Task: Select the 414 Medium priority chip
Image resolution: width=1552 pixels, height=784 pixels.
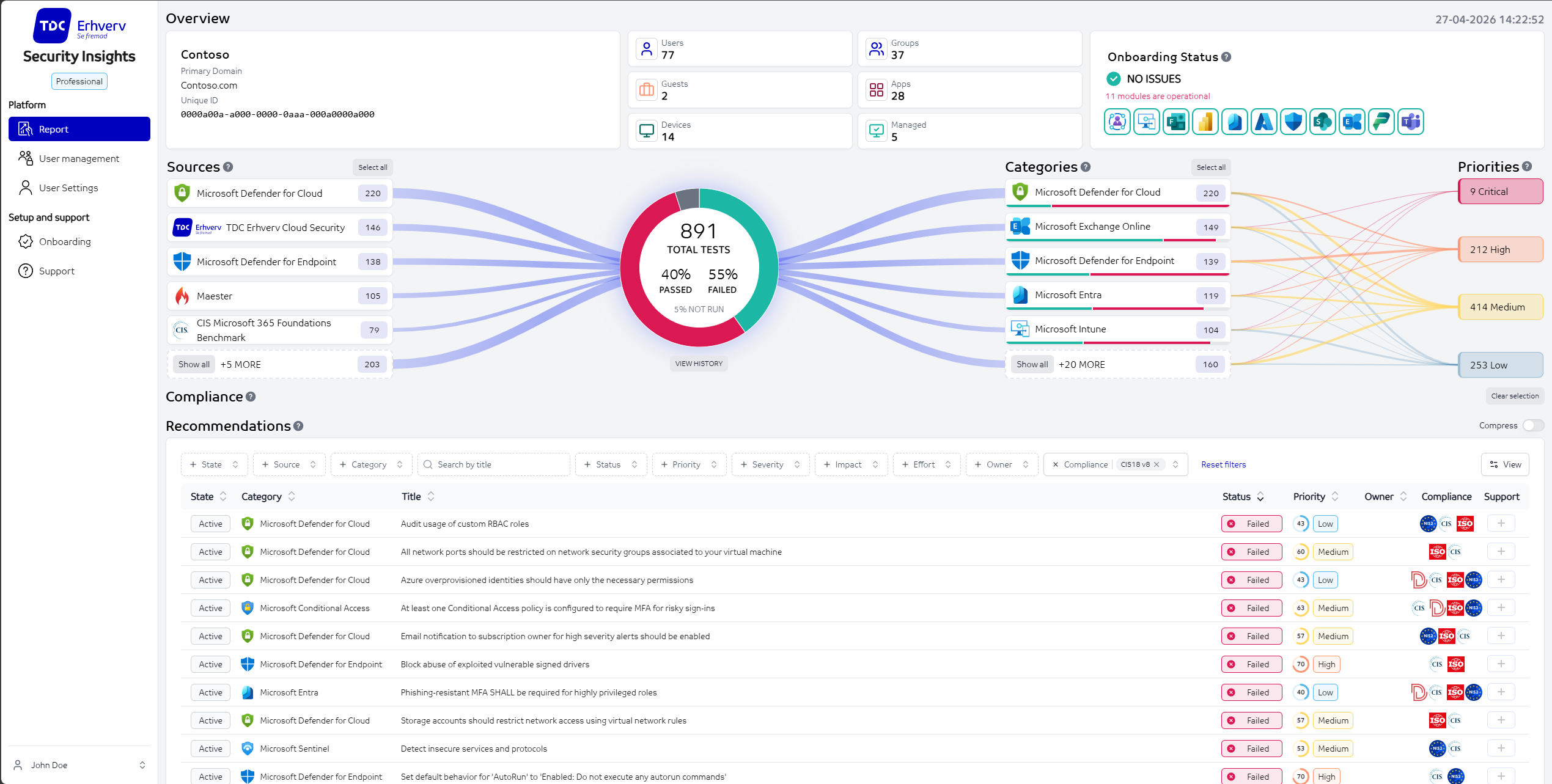Action: 1501,307
